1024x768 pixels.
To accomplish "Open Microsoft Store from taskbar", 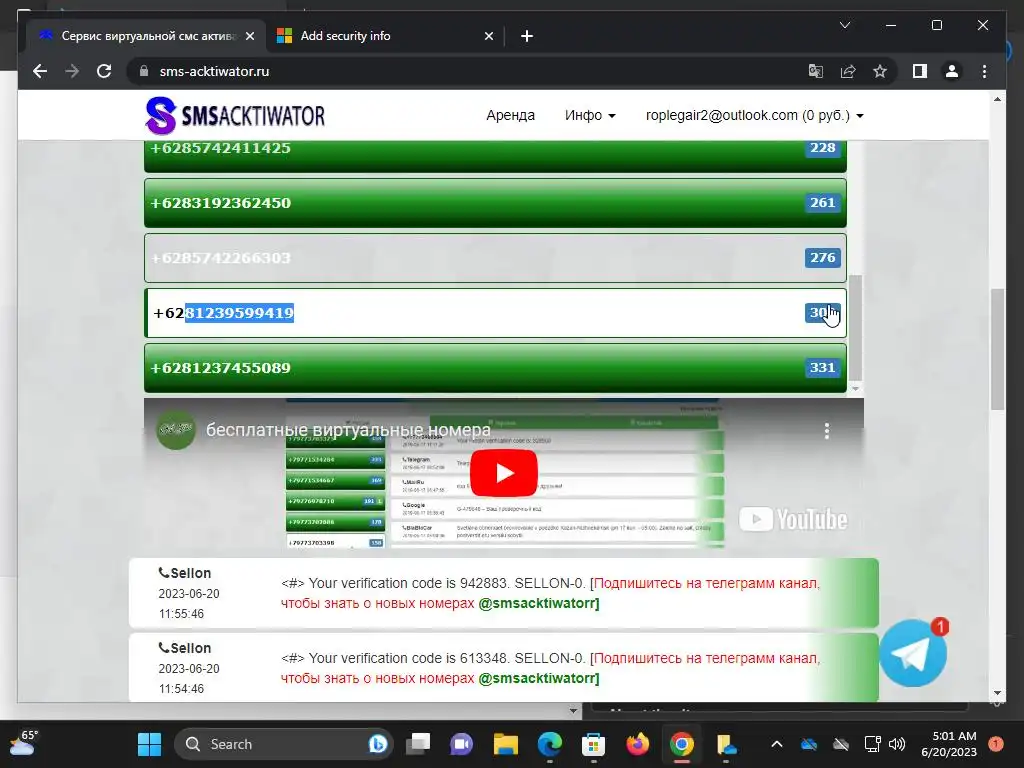I will [593, 744].
